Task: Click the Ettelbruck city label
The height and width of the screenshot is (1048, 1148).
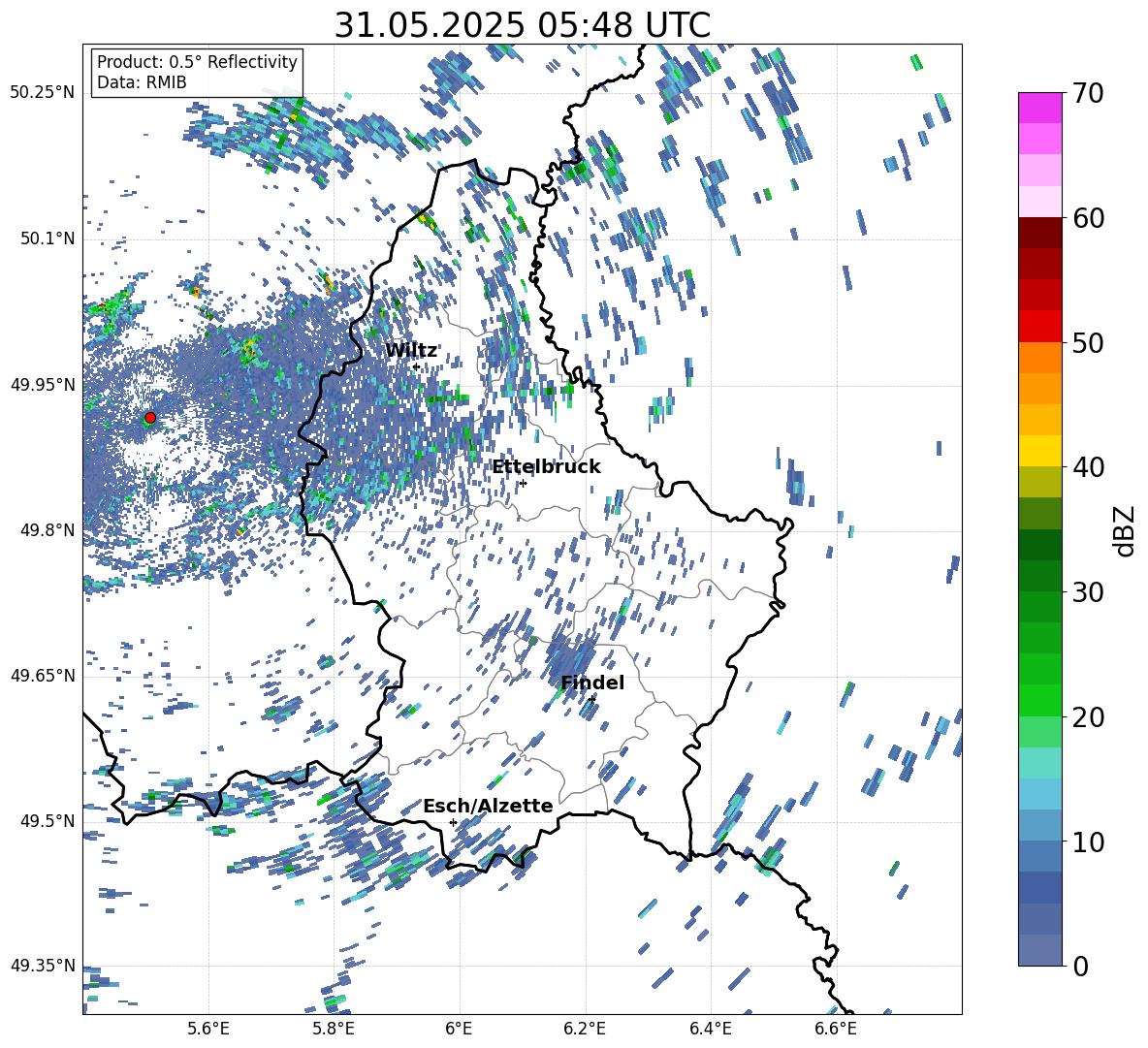Action: [546, 467]
